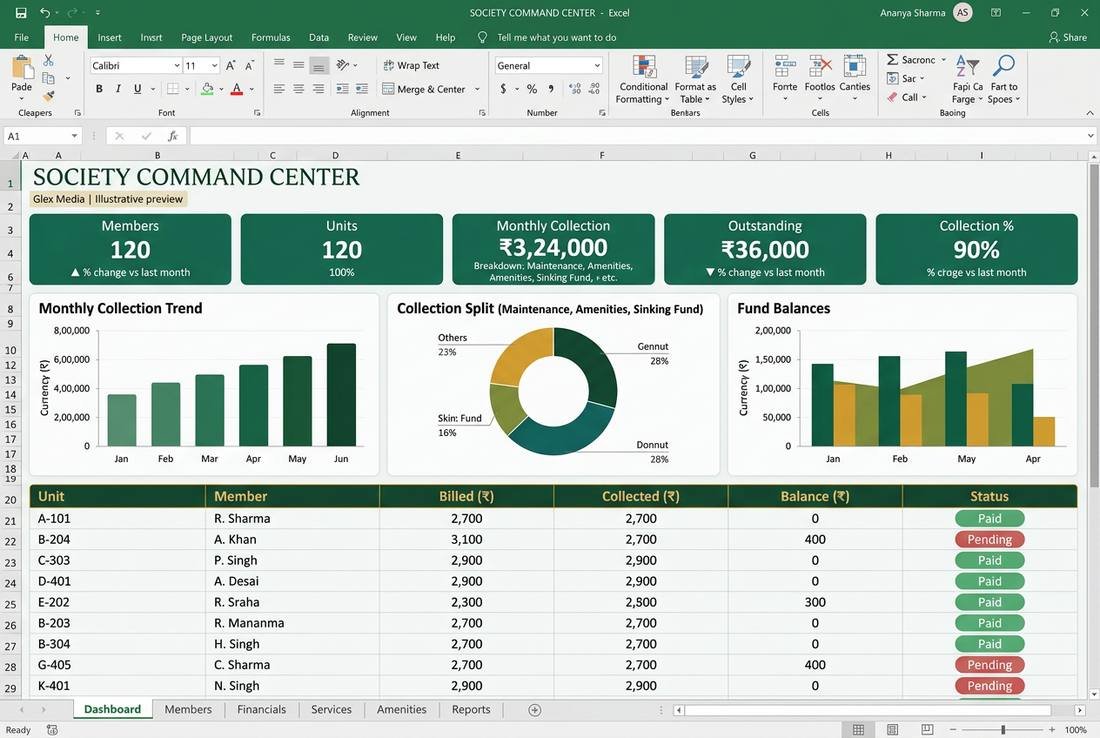Switch to the Formulas ribbon tab
Image resolution: width=1100 pixels, height=738 pixels.
click(x=271, y=37)
